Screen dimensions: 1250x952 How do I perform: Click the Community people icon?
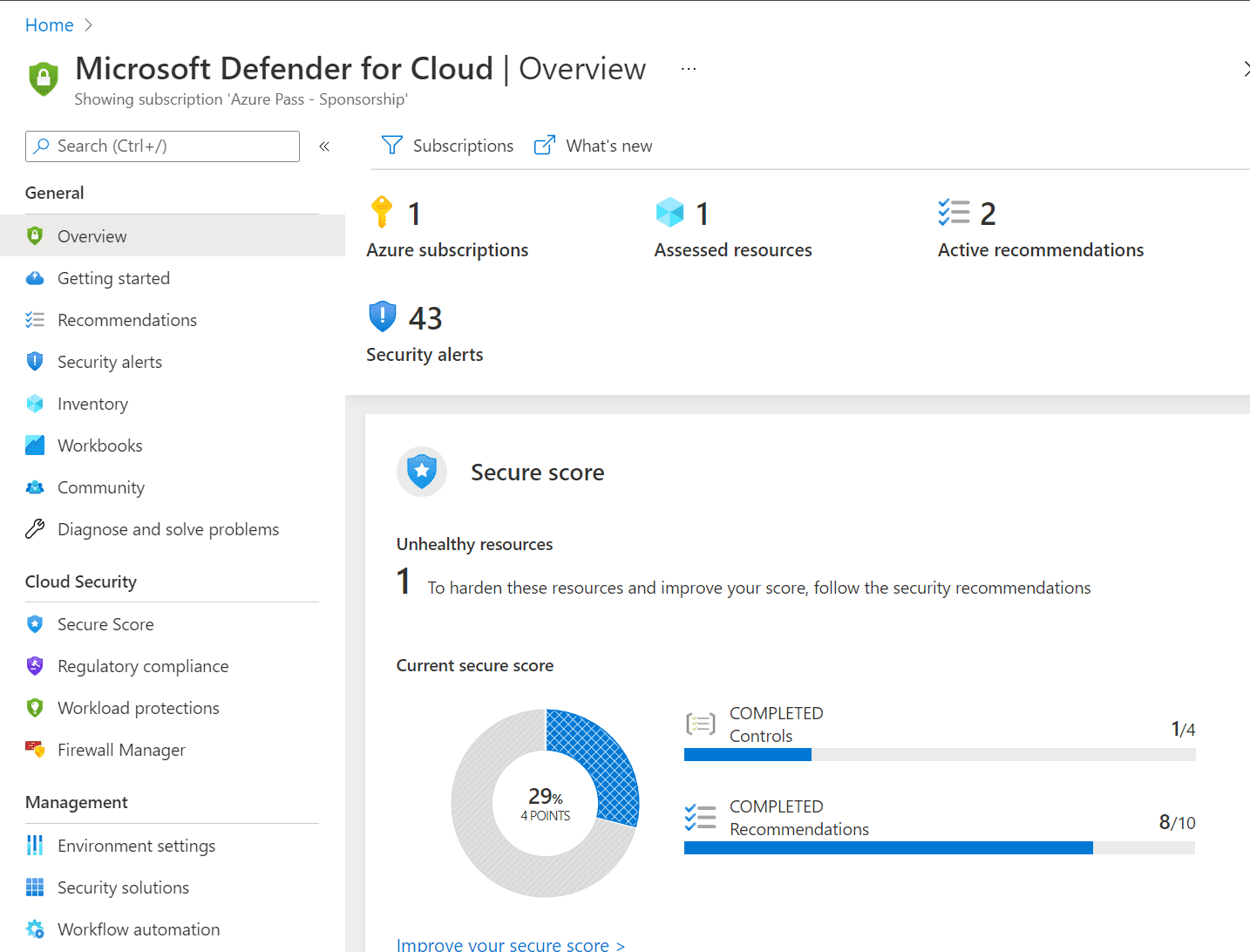pos(35,487)
